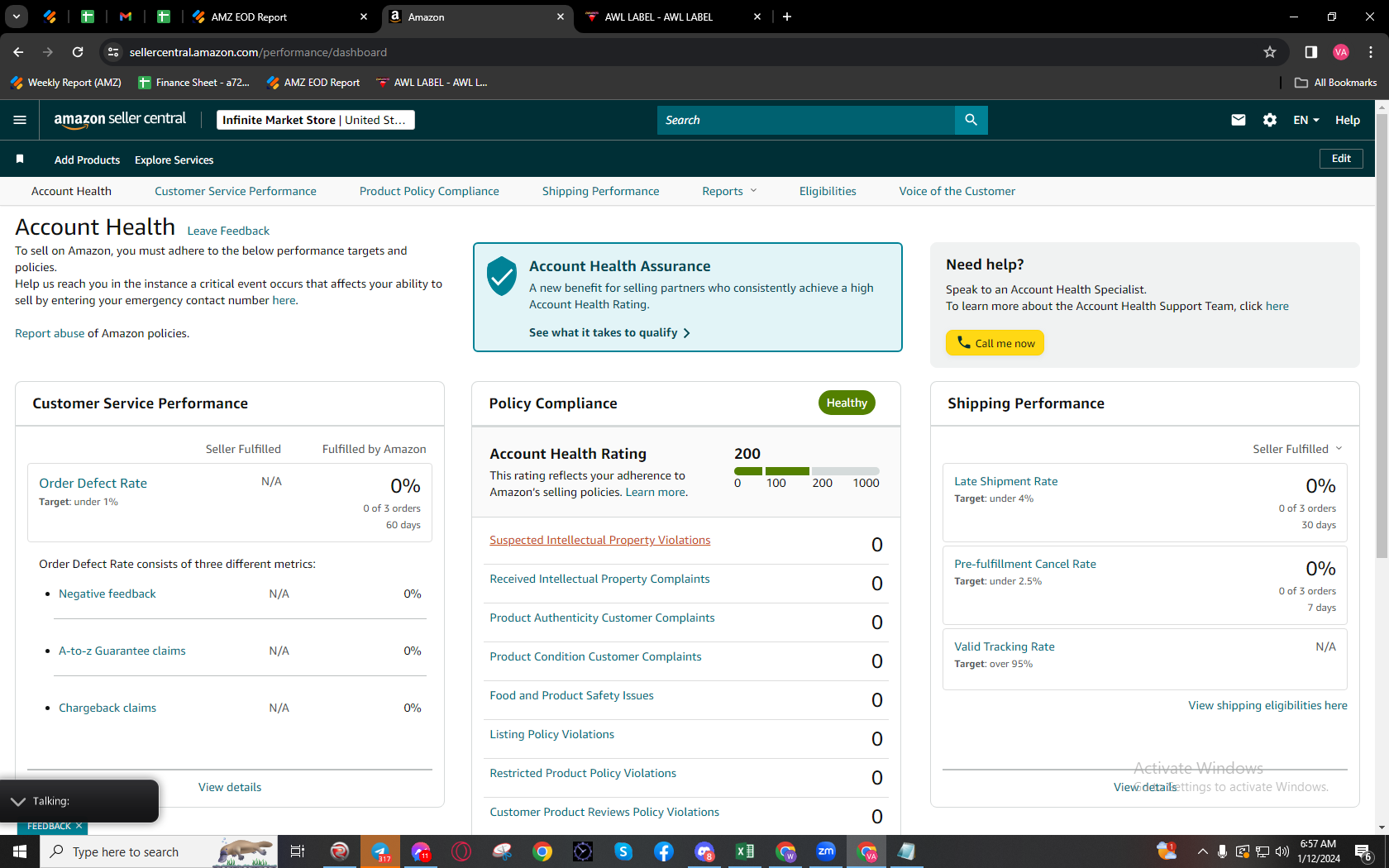This screenshot has width=1389, height=868.
Task: Open the tab search dropdown arrow
Action: click(16, 17)
